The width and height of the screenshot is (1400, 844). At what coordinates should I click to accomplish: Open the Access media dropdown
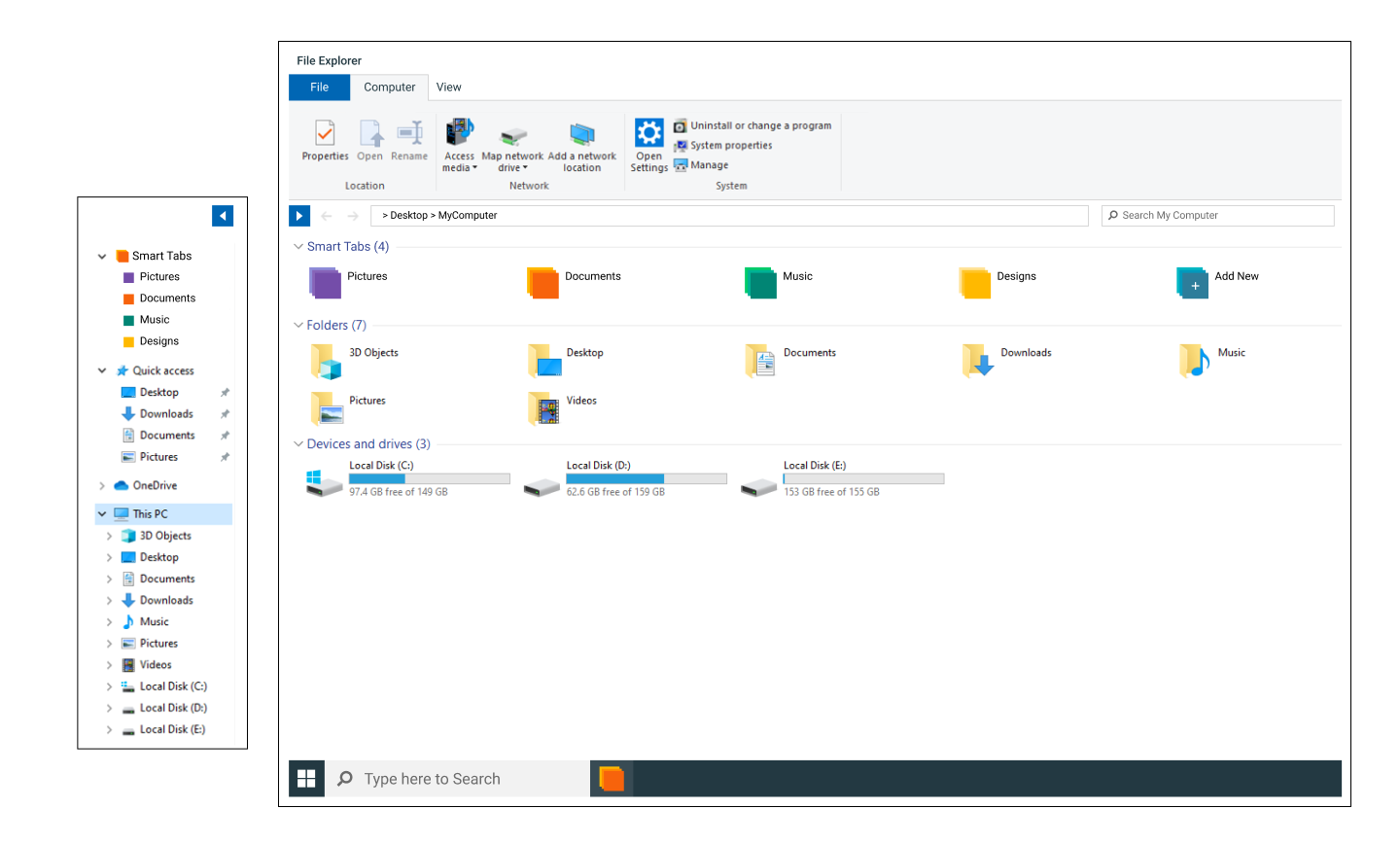point(460,145)
